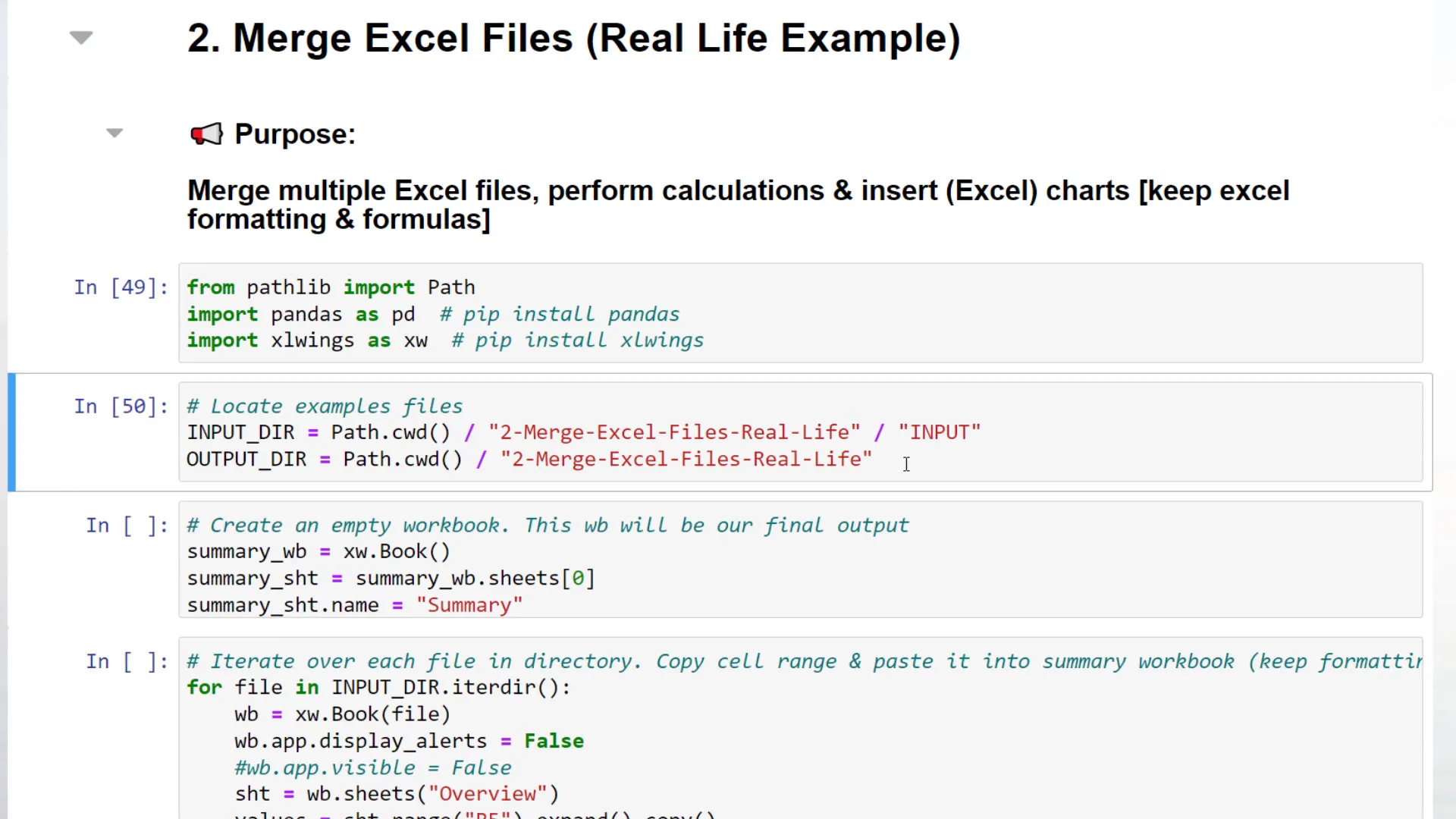Select the for file loop line
The height and width of the screenshot is (819, 1456).
click(x=379, y=687)
